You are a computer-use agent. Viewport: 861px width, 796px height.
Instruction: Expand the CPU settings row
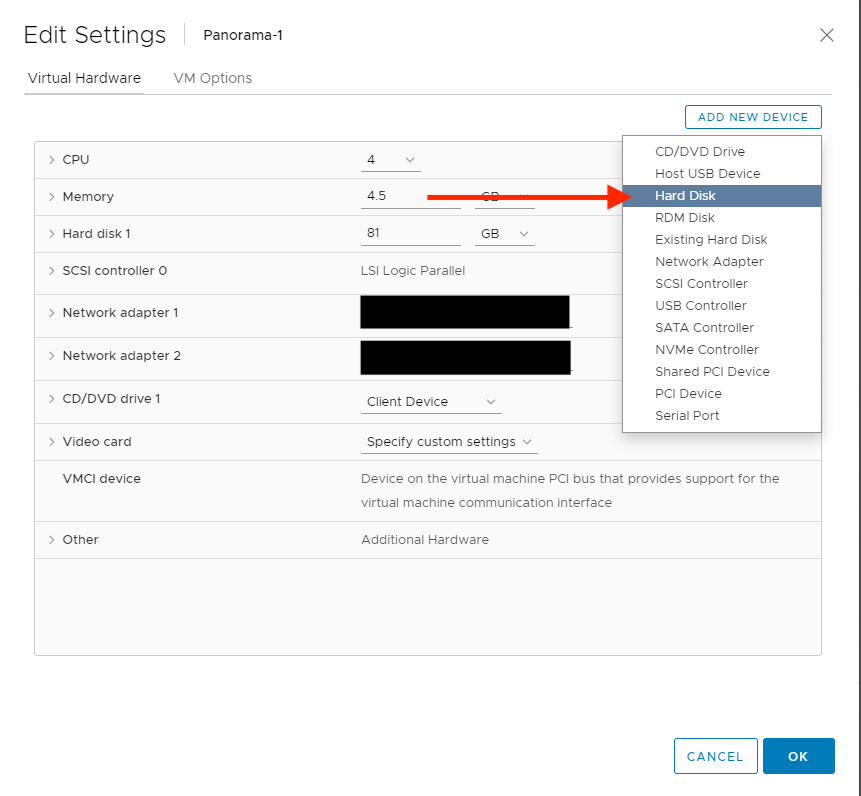(51, 160)
